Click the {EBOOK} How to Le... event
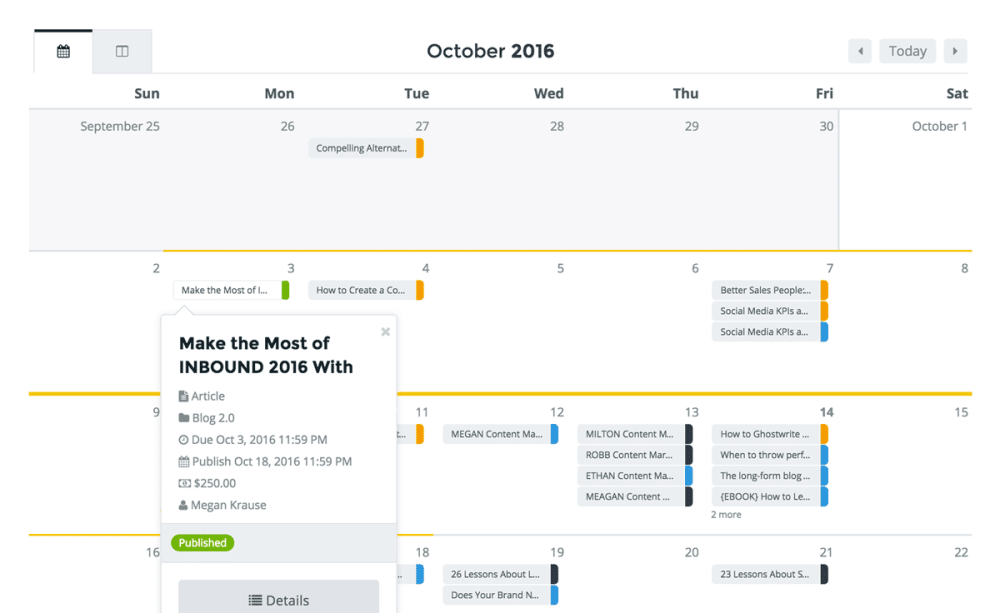The width and height of the screenshot is (1000, 613). click(x=770, y=497)
